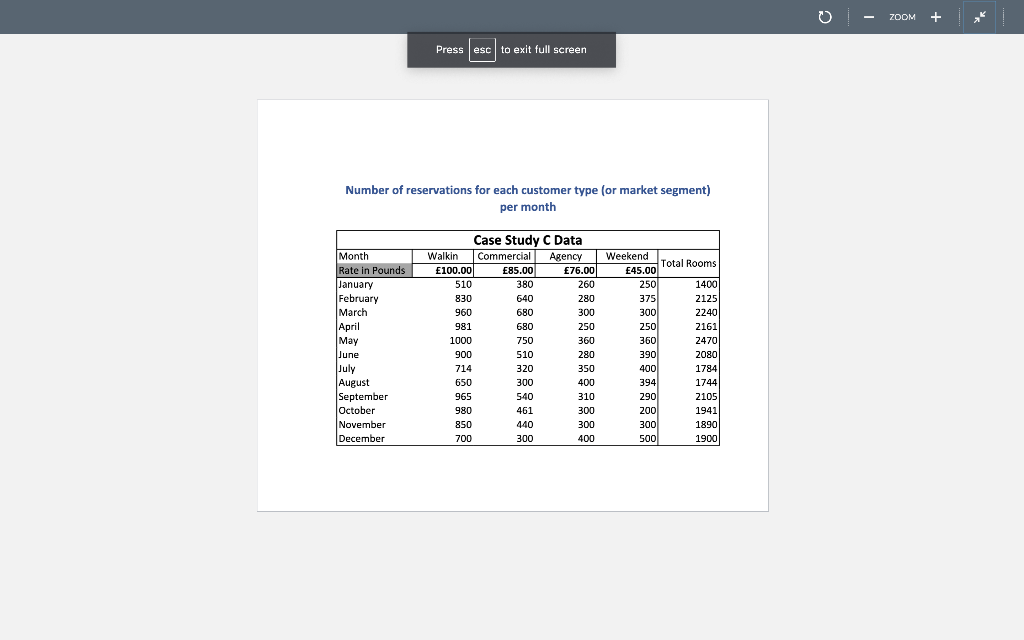Click the rotate/reset icon in the toolbar

tap(823, 16)
